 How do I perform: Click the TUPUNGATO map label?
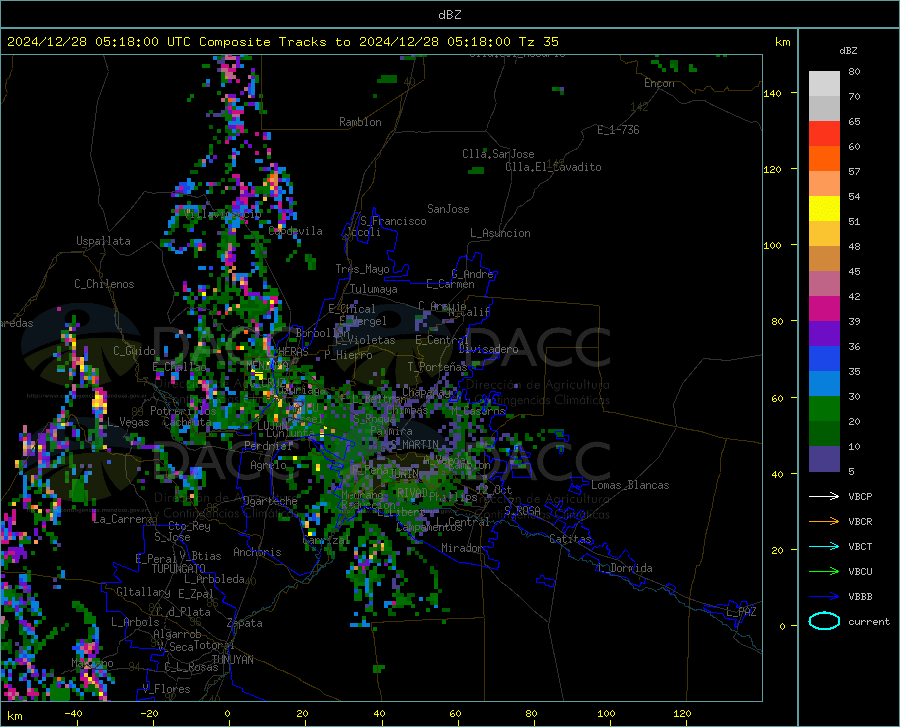179,569
